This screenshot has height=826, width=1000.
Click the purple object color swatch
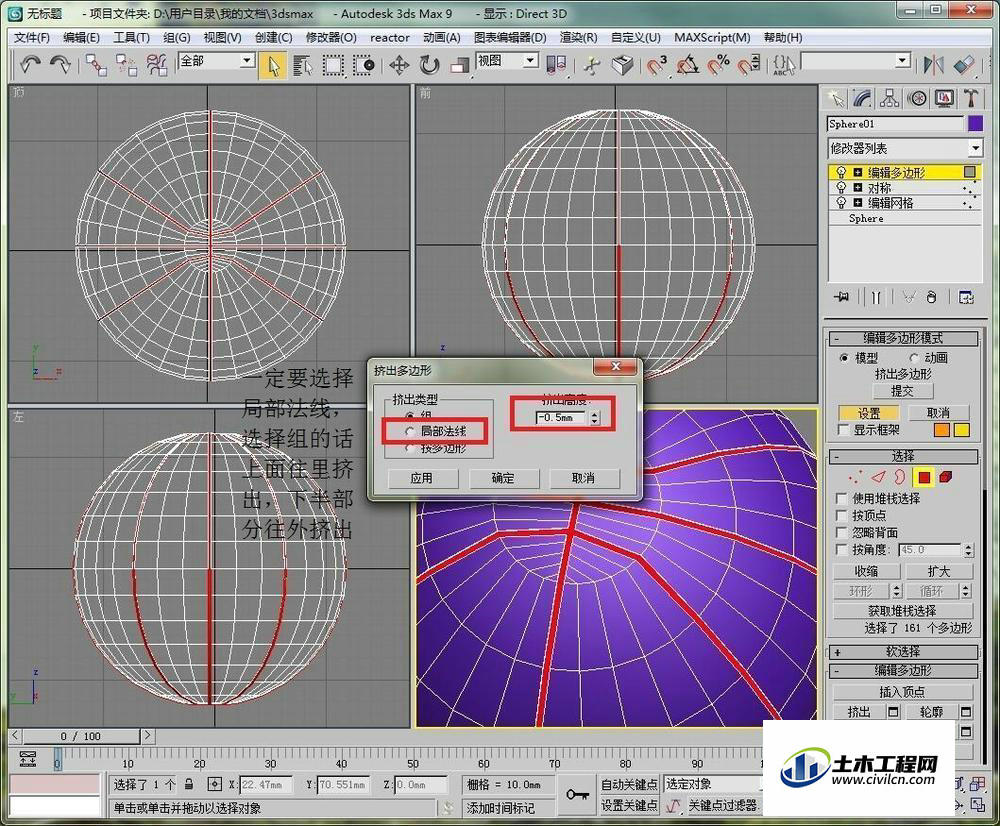[x=976, y=123]
